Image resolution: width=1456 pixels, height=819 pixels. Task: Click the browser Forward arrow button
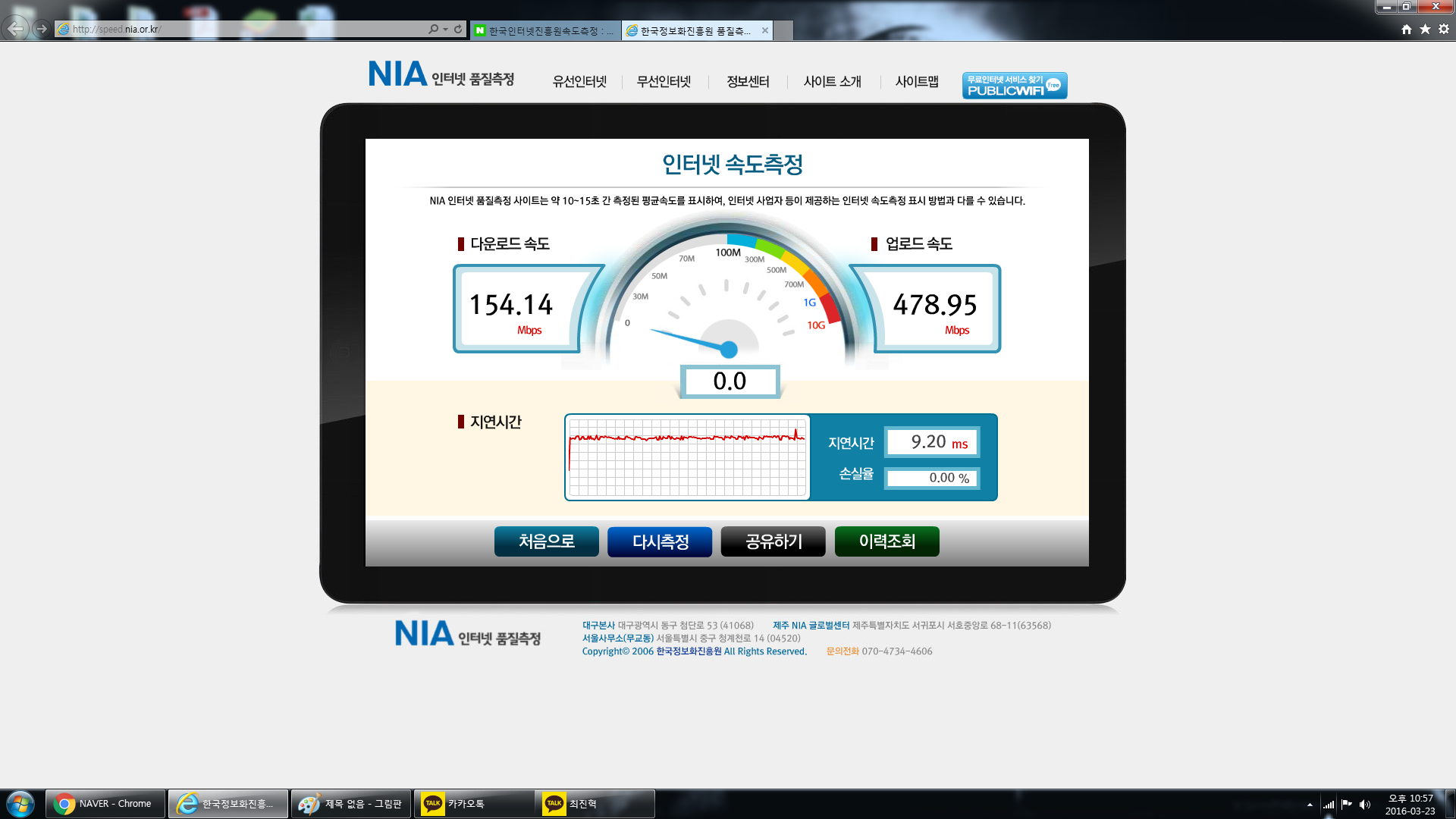click(x=42, y=29)
